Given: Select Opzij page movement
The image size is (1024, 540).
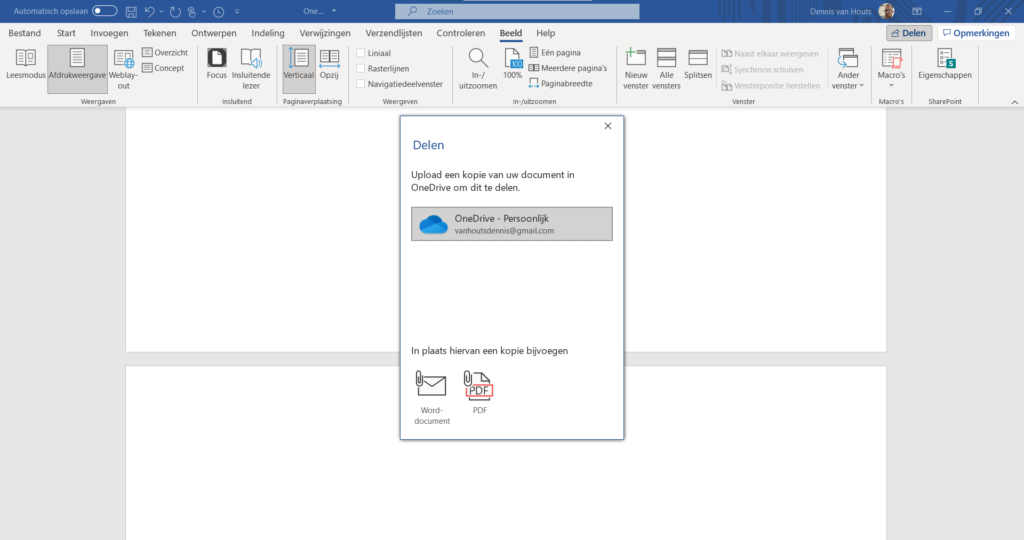Looking at the screenshot, I should pyautogui.click(x=329, y=65).
